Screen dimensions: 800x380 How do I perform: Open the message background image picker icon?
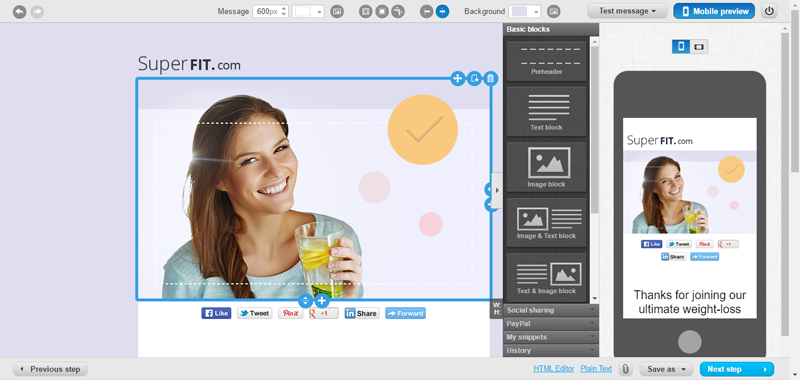337,11
